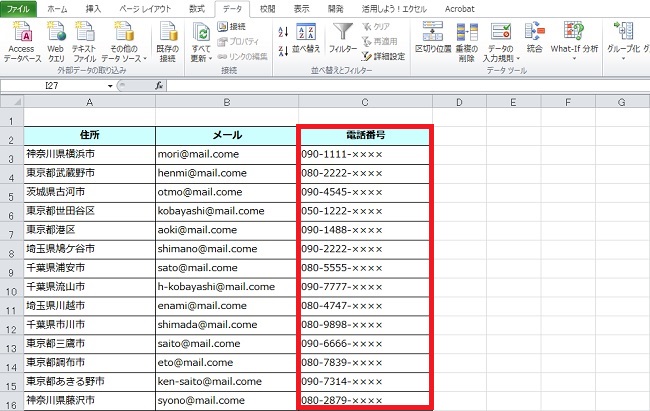650x411 pixels.
Task: Click the Filter funnel icon
Action: [343, 31]
